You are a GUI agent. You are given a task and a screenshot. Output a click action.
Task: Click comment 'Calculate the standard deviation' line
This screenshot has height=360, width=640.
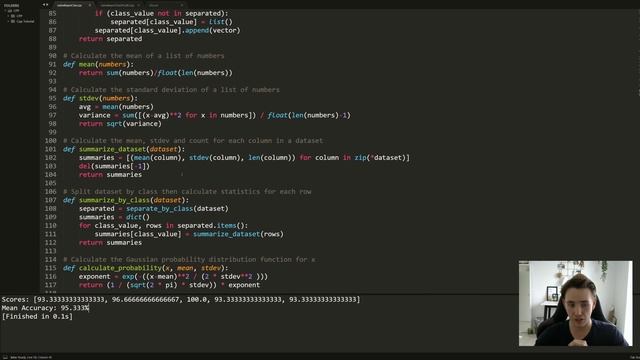point(171,89)
